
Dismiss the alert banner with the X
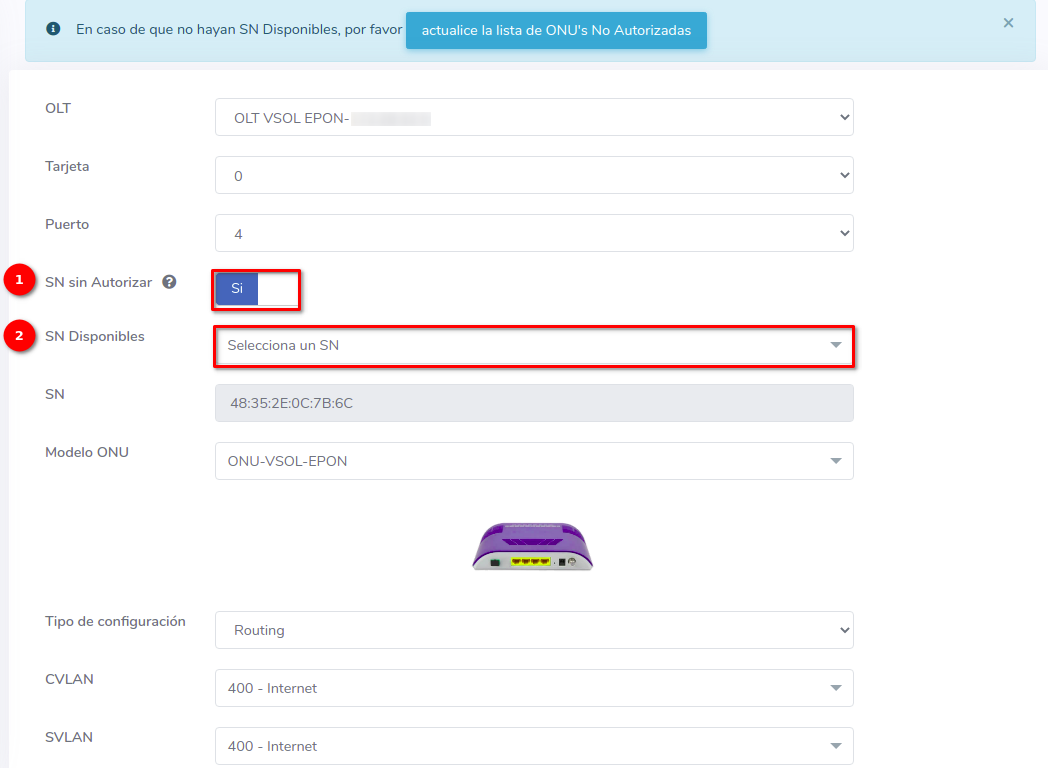[1008, 23]
